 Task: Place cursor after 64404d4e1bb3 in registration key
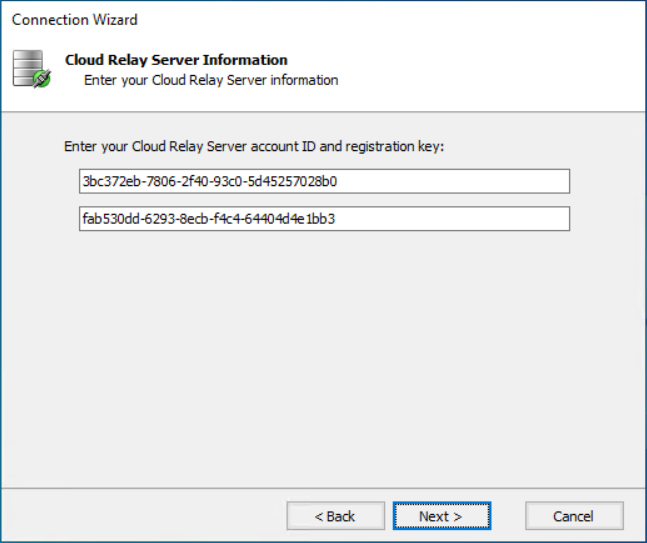336,218
